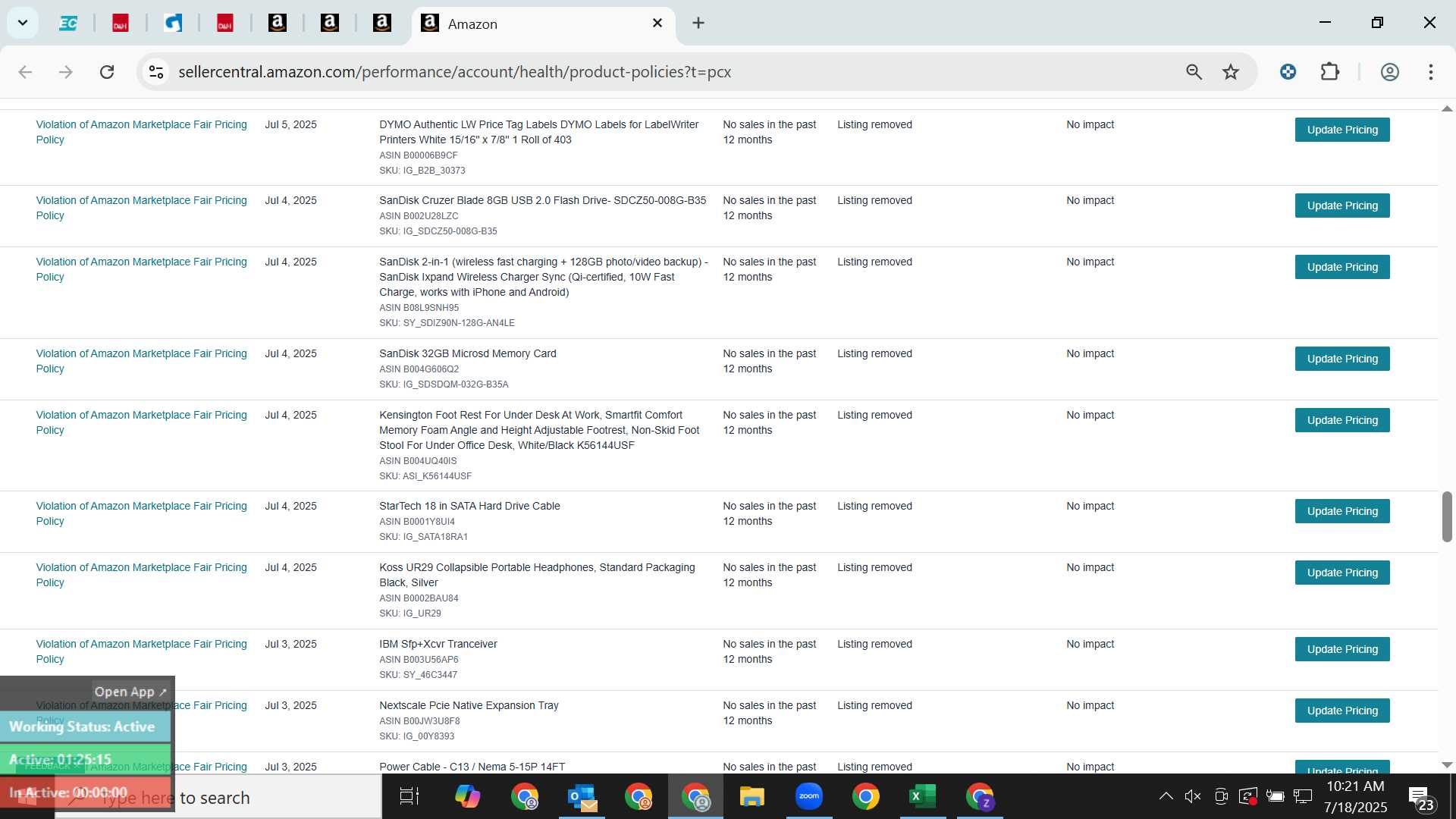Screen dimensions: 1456x819
Task: Select SKU: ASI_K56144USF text
Action: click(x=425, y=476)
